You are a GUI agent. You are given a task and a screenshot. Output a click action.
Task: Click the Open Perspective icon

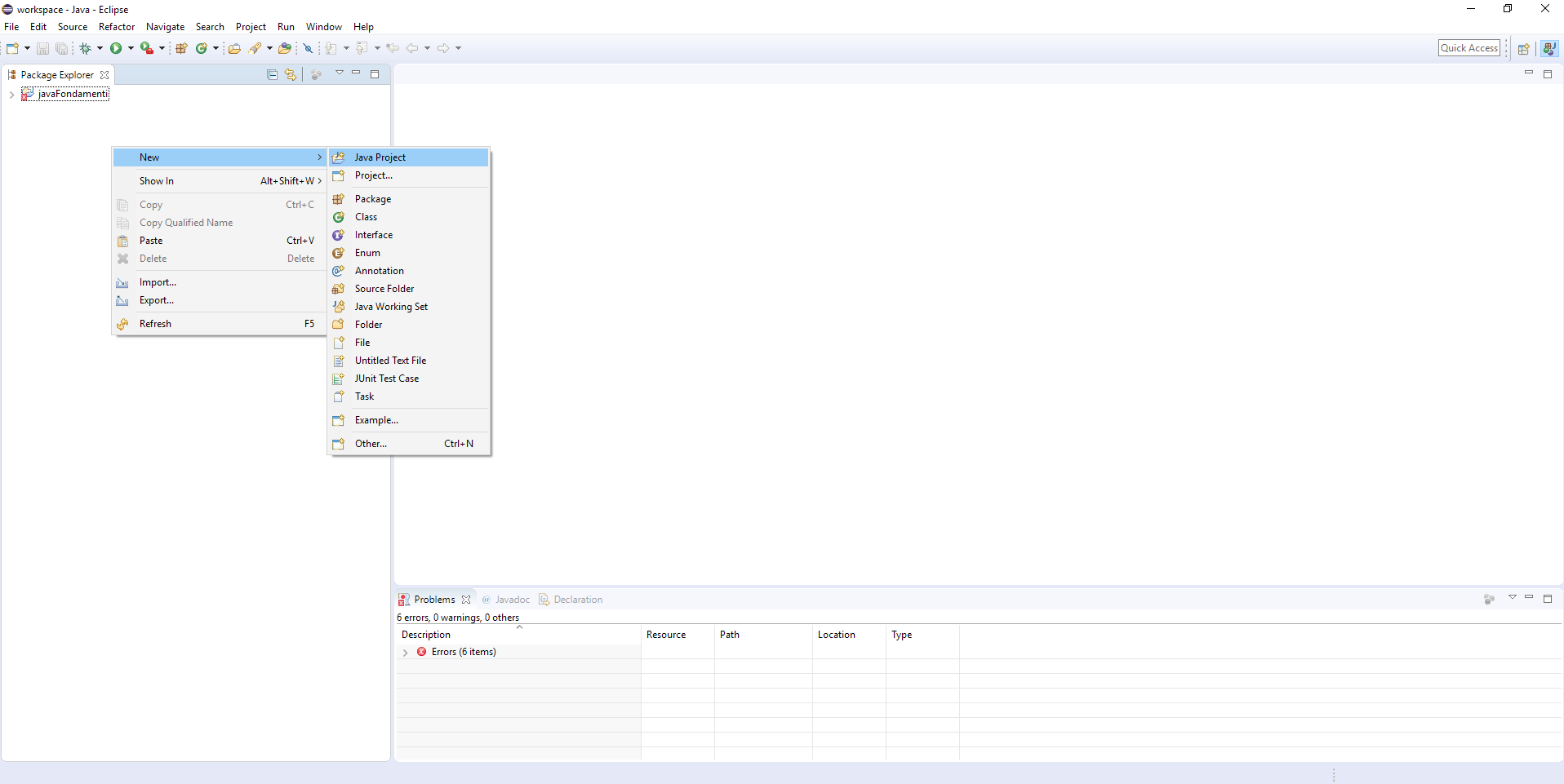coord(1523,49)
